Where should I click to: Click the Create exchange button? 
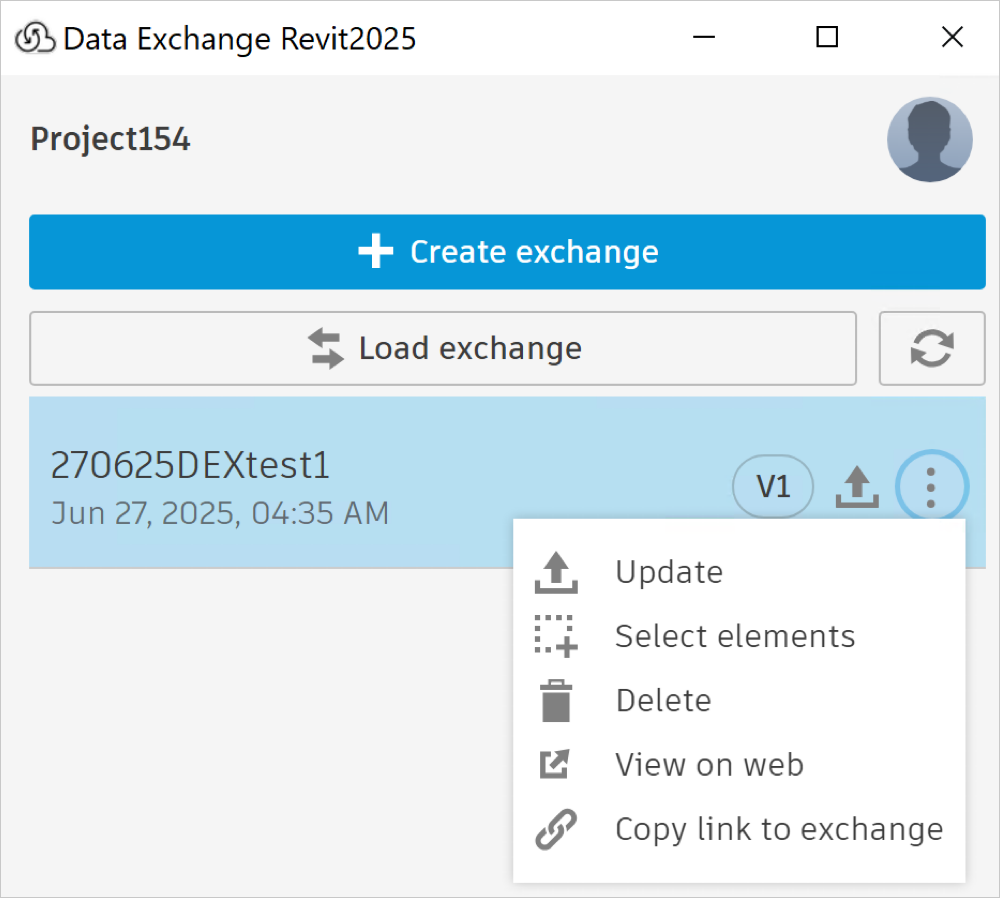(x=507, y=252)
